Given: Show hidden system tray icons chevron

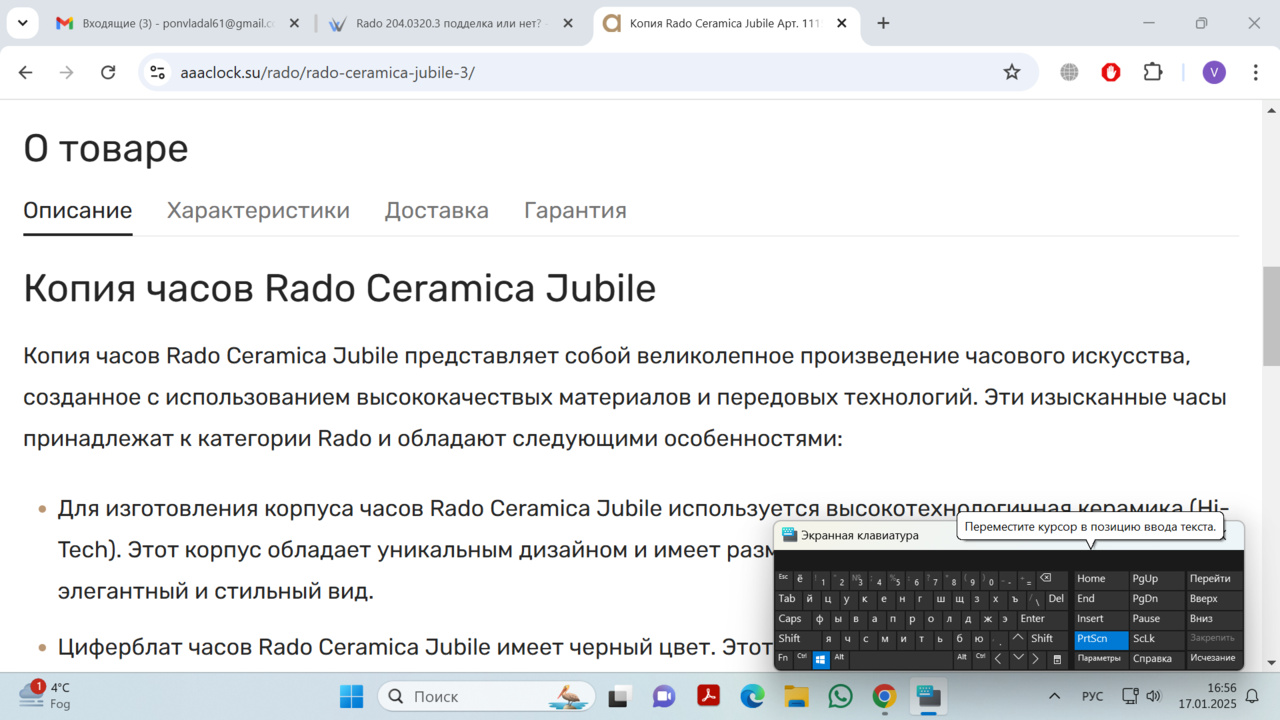Looking at the screenshot, I should point(1054,696).
